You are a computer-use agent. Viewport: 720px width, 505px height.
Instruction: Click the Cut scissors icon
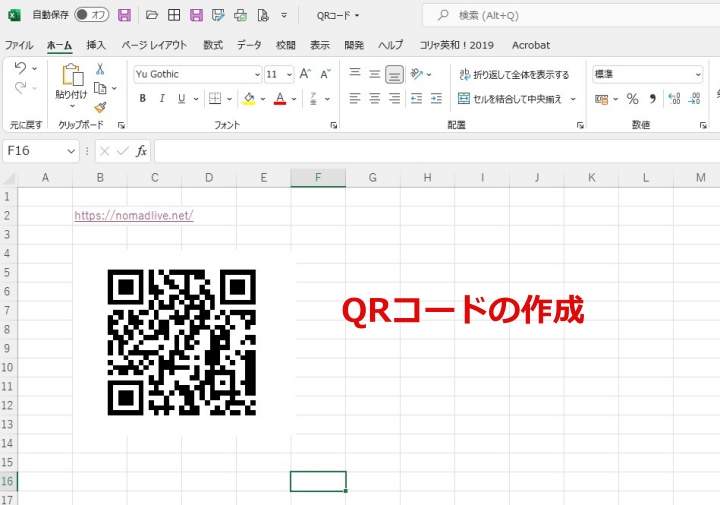click(x=100, y=69)
